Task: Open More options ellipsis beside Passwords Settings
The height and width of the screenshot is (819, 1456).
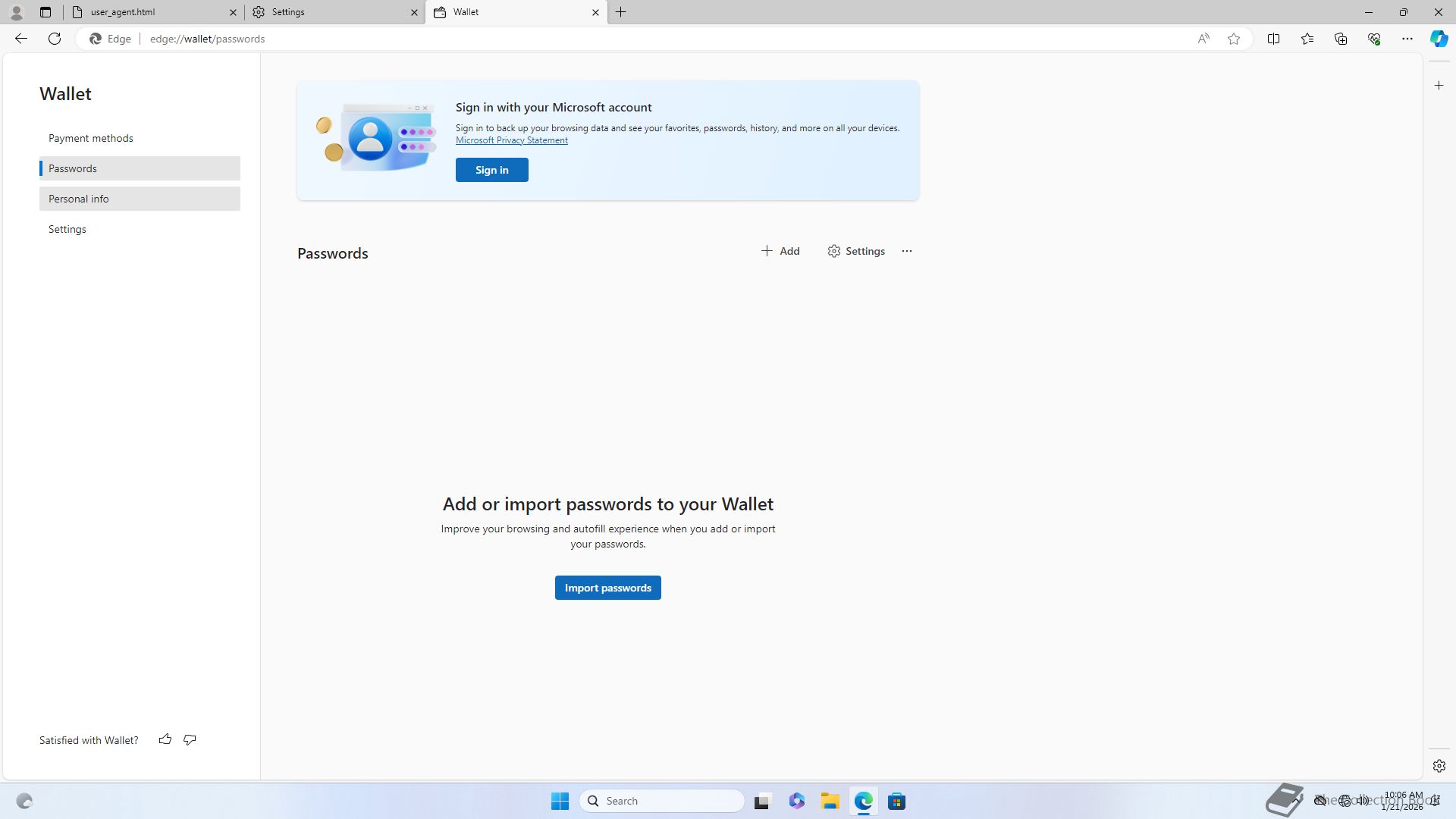Action: 907,251
